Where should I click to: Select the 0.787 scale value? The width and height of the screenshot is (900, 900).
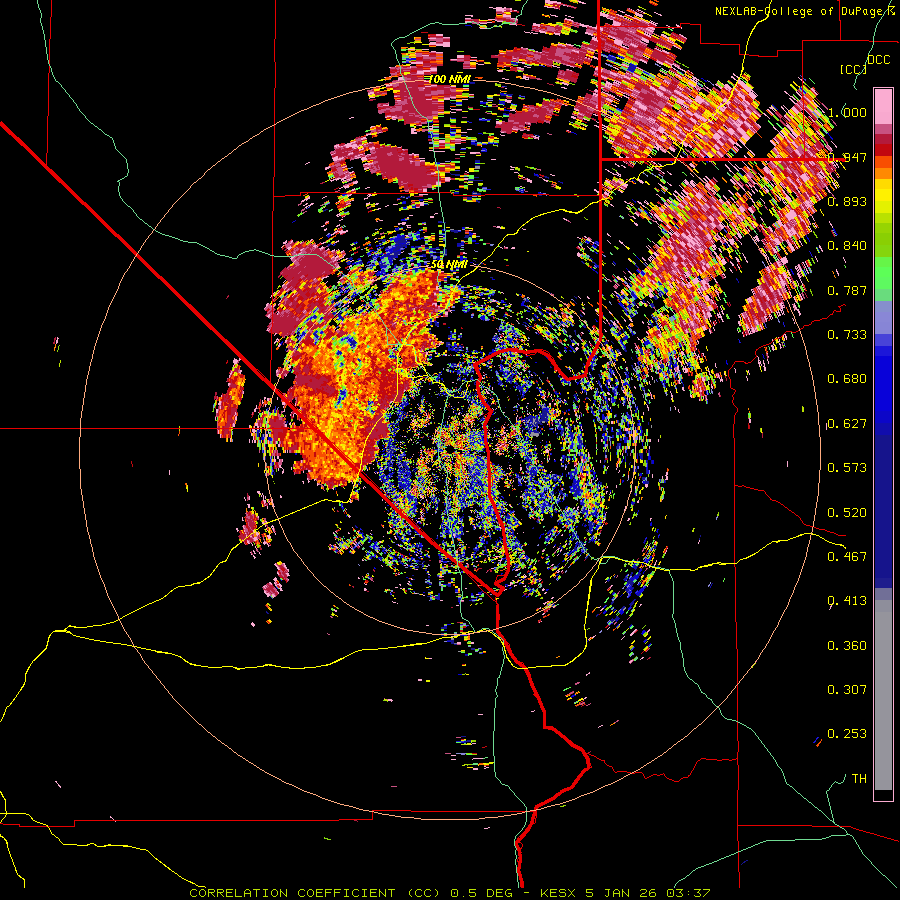[847, 290]
